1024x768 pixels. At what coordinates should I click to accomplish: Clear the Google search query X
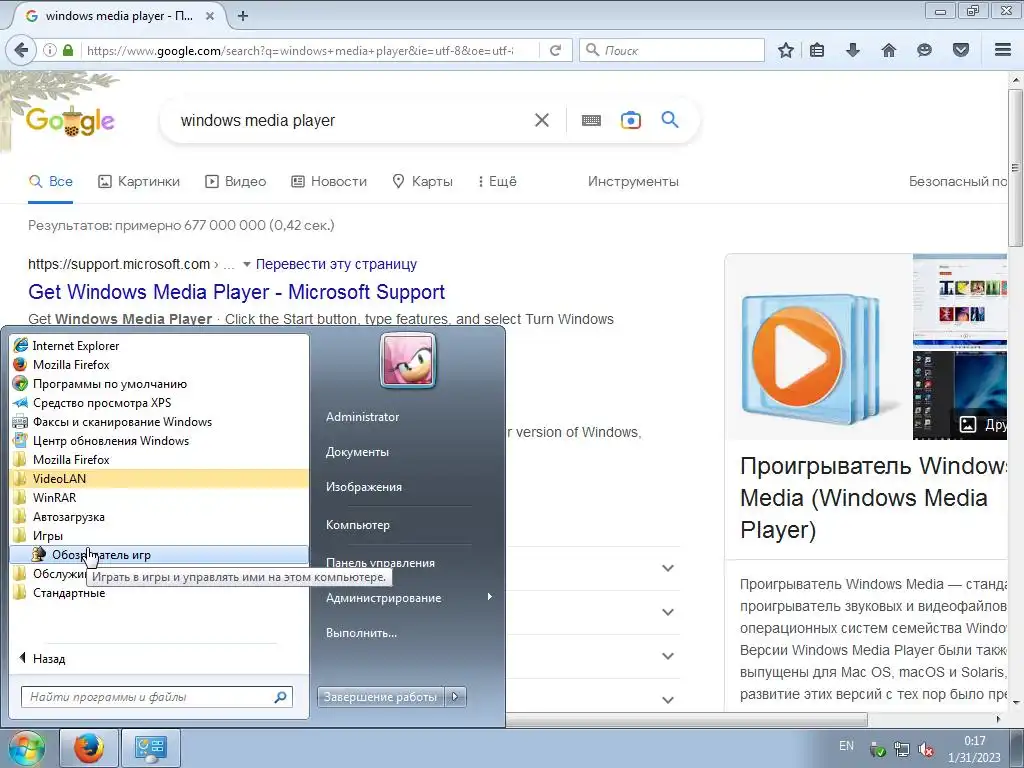[x=541, y=120]
